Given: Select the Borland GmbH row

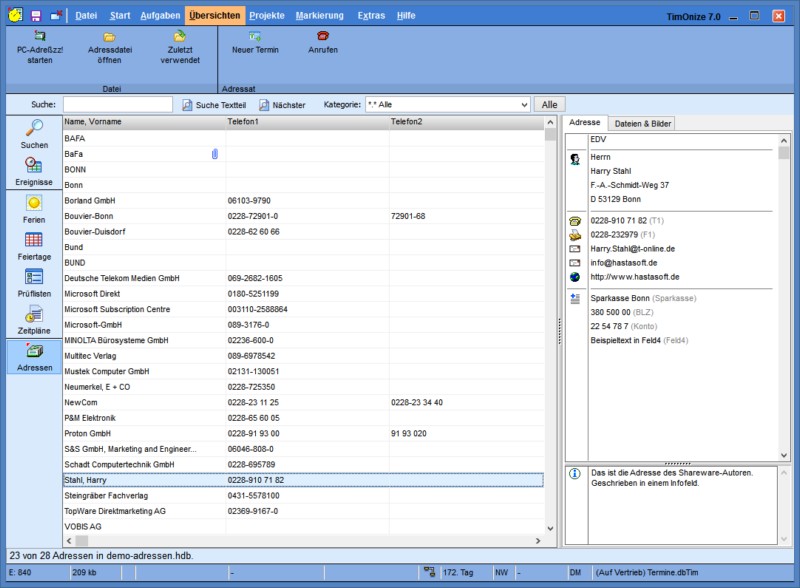Looking at the screenshot, I should (303, 201).
